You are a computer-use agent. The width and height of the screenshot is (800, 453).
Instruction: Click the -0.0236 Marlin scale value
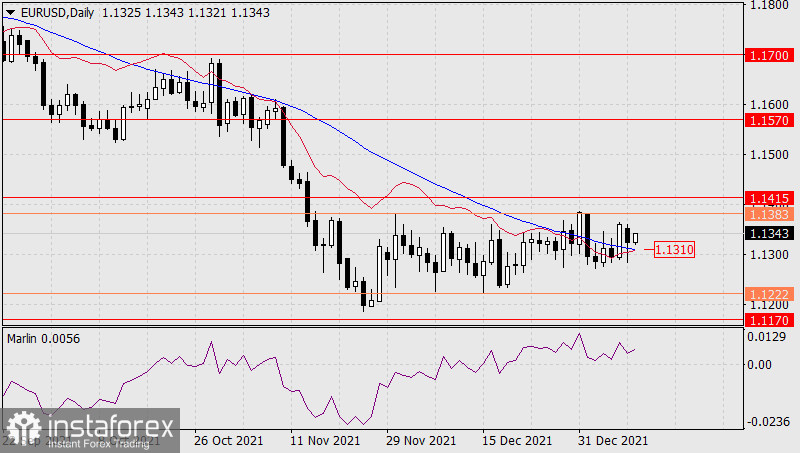coord(768,422)
